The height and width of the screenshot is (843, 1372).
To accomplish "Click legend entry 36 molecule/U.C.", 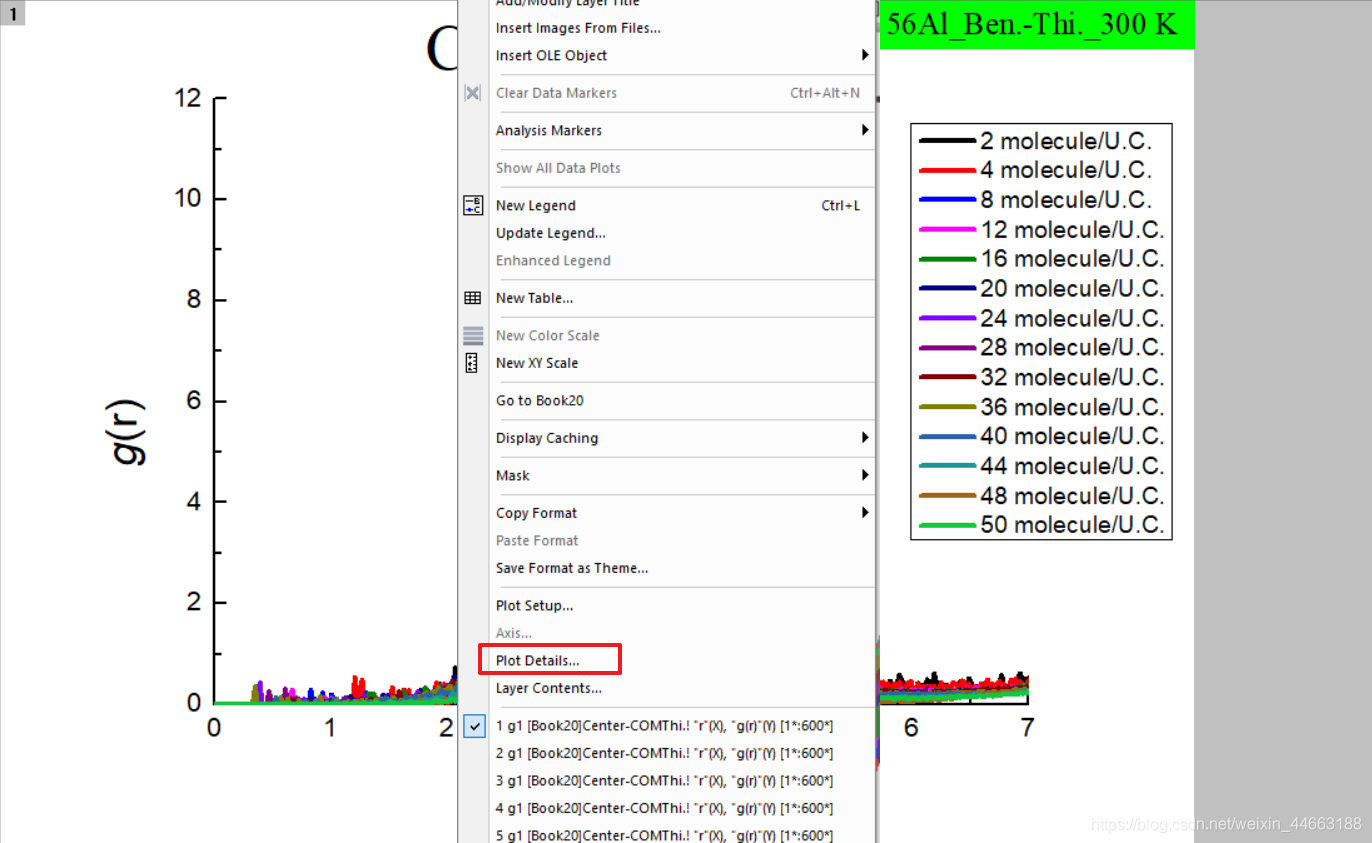I will pyautogui.click(x=1072, y=408).
